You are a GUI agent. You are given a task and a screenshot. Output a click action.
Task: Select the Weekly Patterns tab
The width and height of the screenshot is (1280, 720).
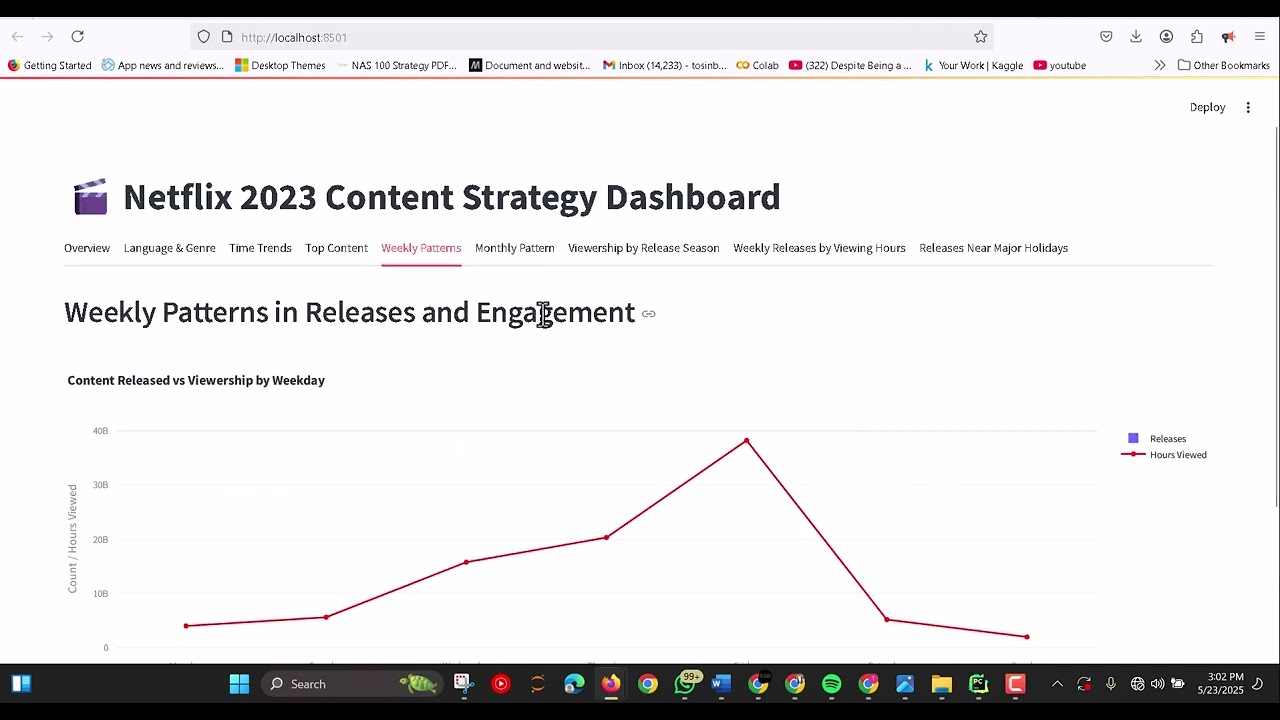click(421, 248)
